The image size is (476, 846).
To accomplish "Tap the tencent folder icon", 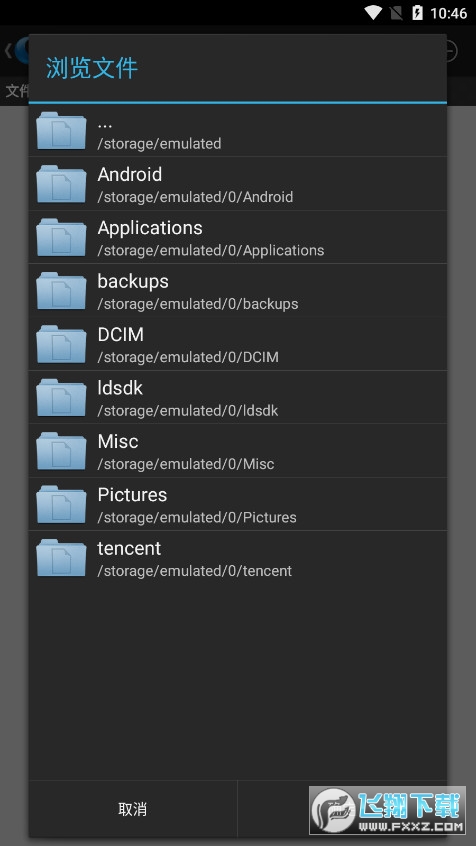I will [x=61, y=558].
